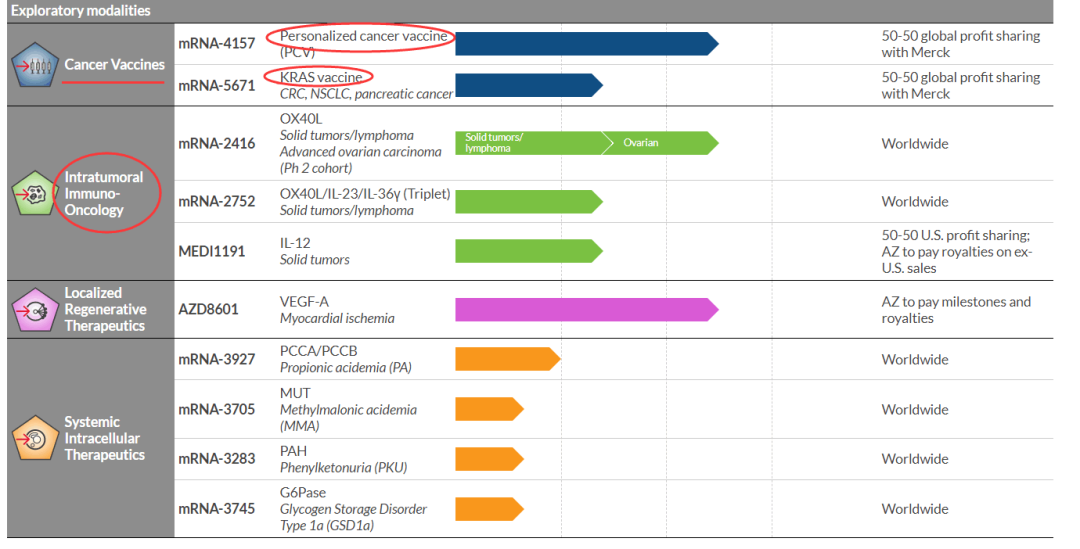
Task: Click the green mRNA-2752 progress bar
Action: [x=529, y=201]
